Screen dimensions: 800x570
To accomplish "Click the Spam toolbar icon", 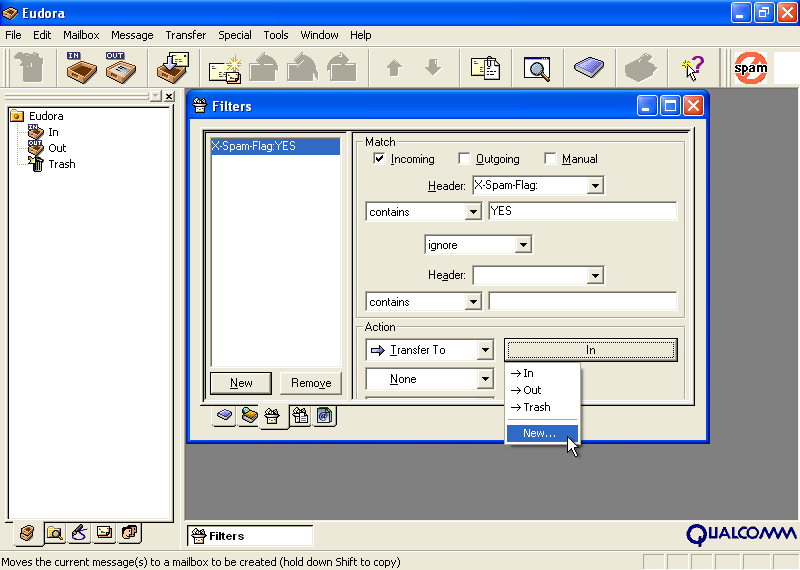I will [751, 68].
